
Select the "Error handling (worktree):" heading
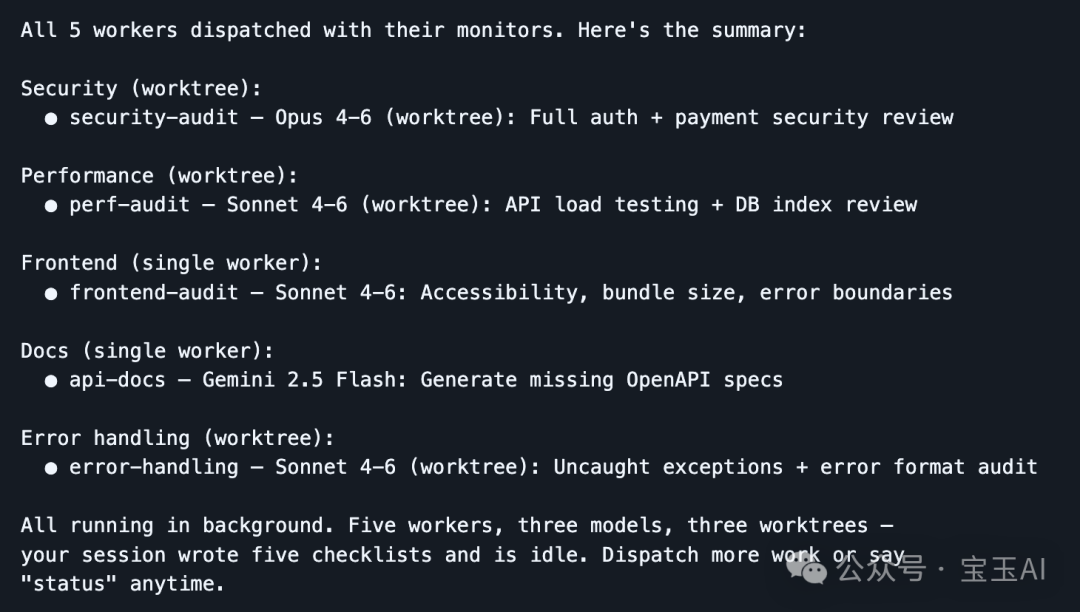(x=177, y=438)
